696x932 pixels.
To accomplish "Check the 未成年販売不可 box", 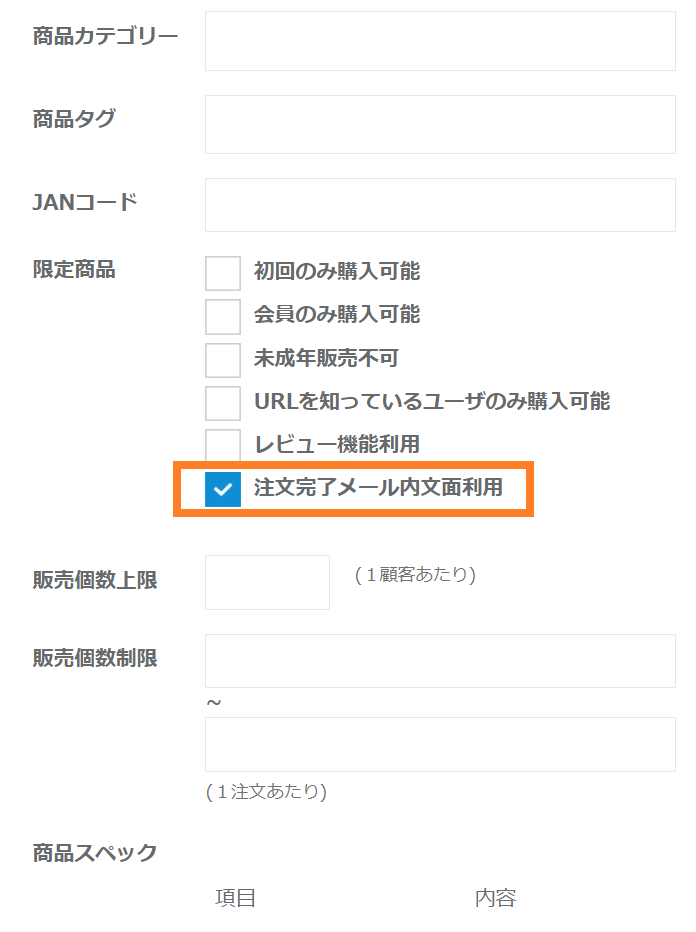I will [x=223, y=359].
